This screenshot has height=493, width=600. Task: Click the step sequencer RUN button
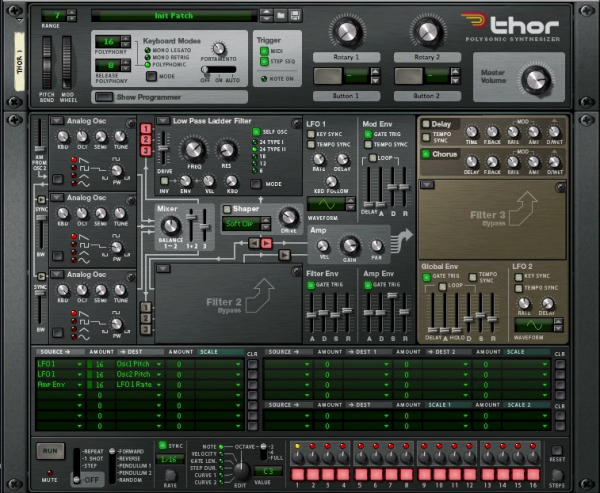click(50, 451)
